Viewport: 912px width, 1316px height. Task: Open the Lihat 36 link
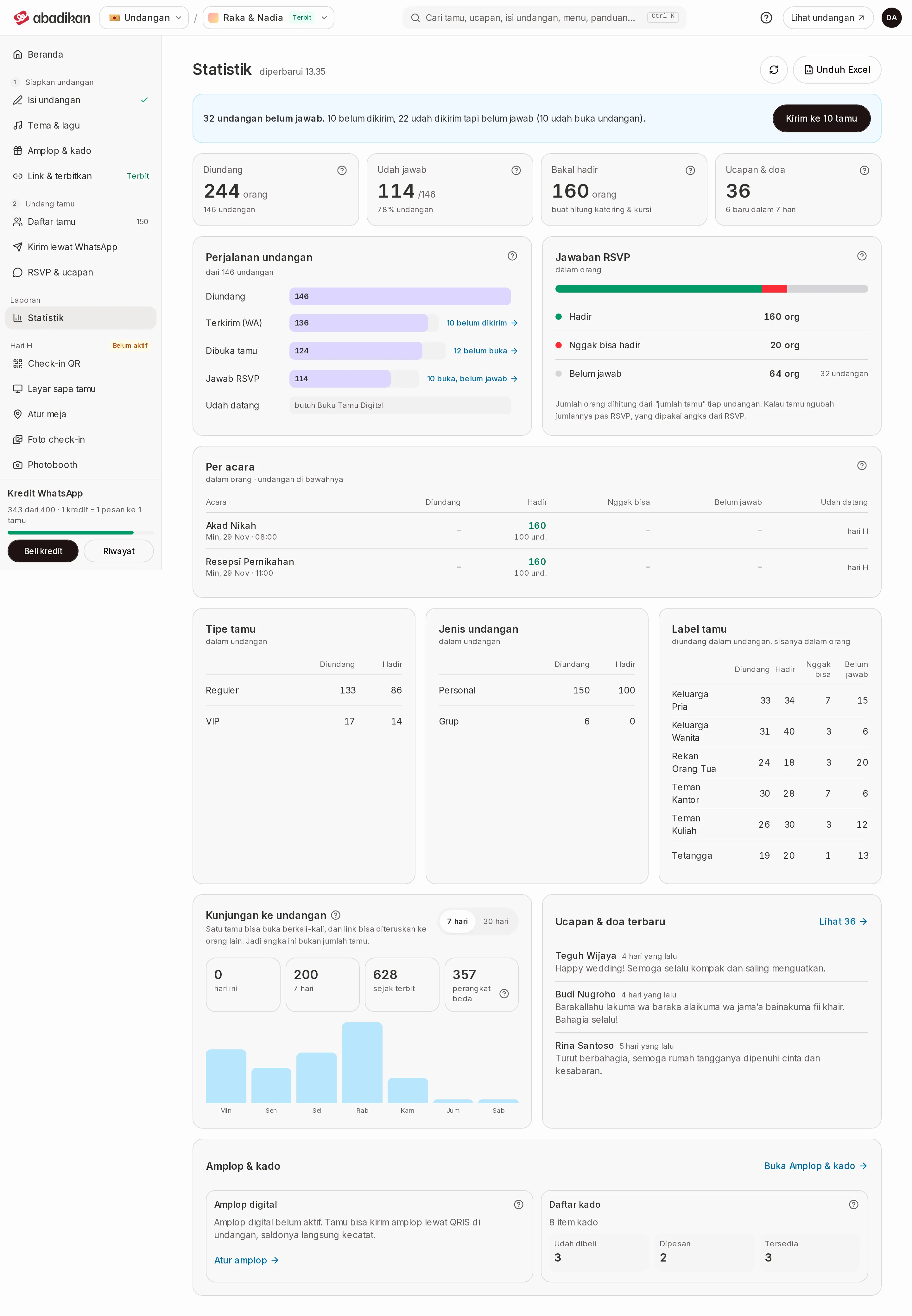pyautogui.click(x=843, y=921)
